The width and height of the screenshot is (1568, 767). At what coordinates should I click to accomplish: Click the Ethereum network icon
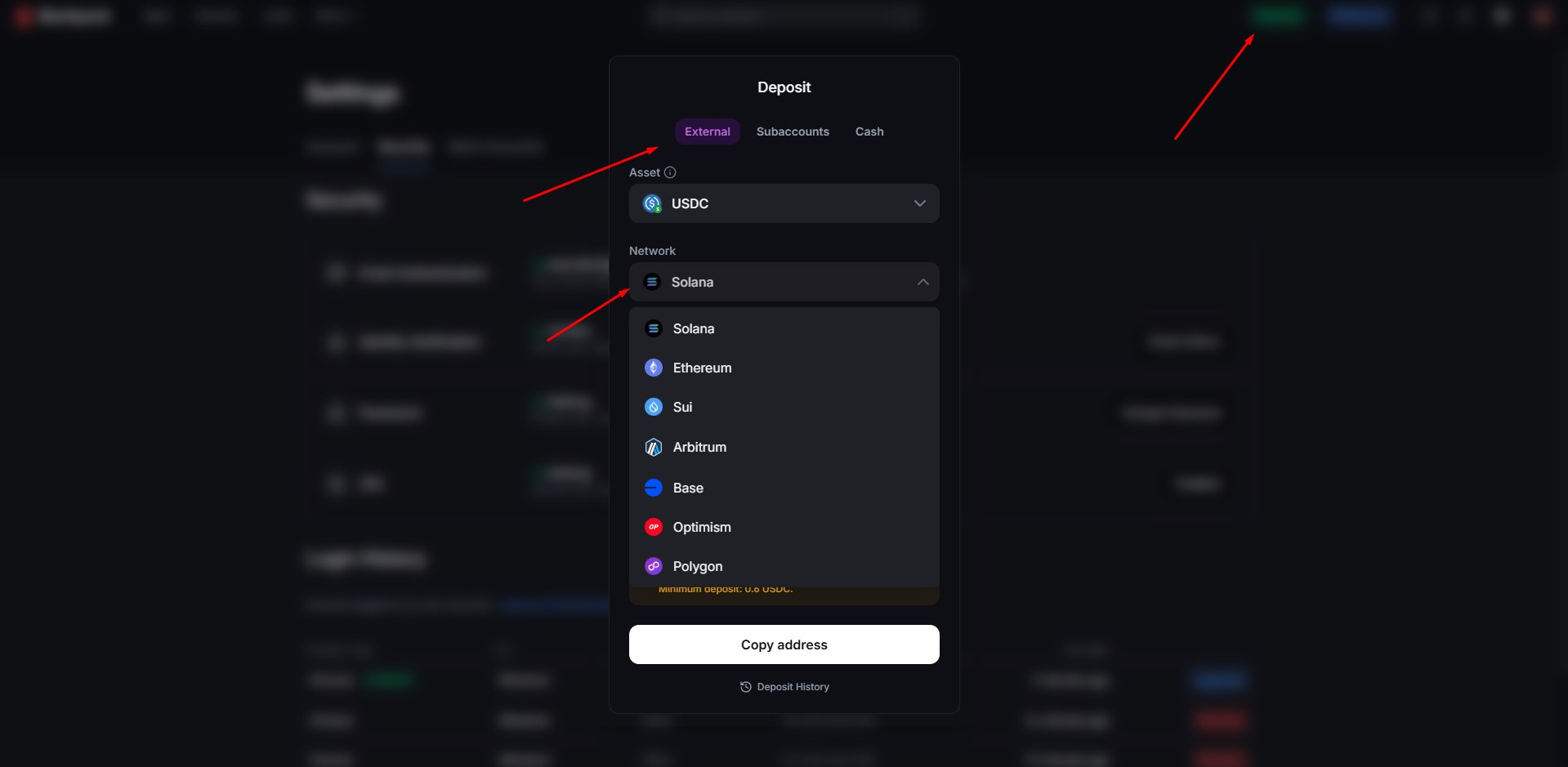point(654,368)
